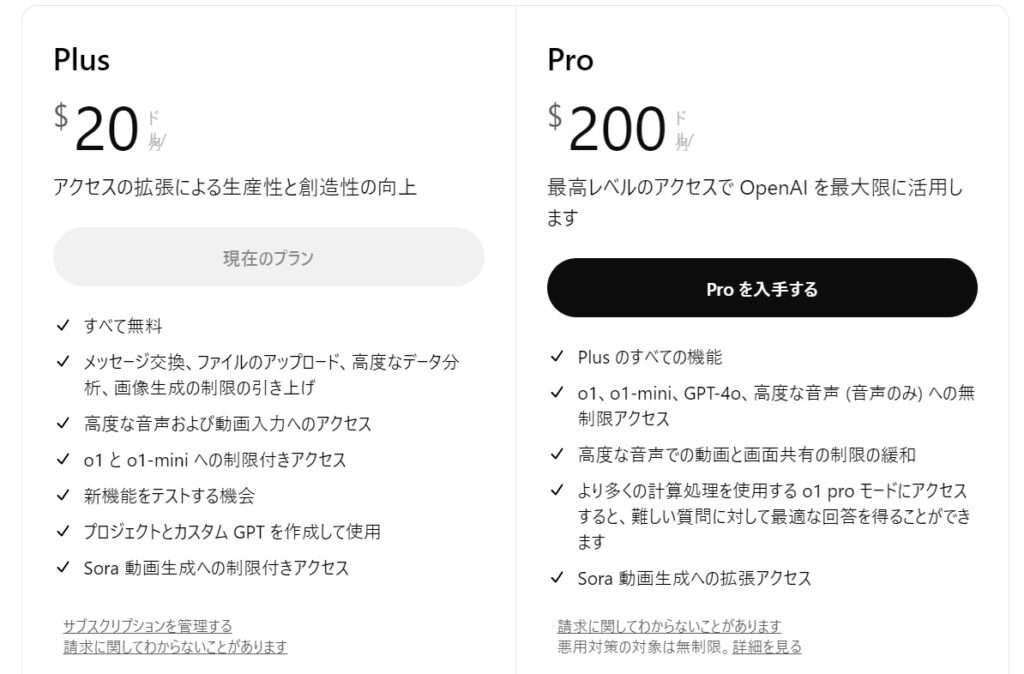Viewport: 1024px width, 674px height.
Task: Click the checkmark beside Plus のすべての機能
Action: click(x=557, y=357)
